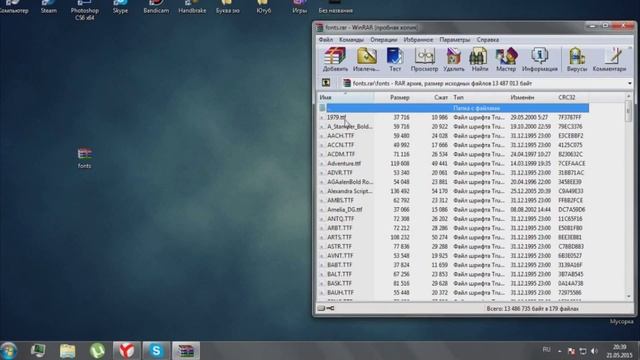Show archive Информация (Info)
This screenshot has width=640, height=360.
(540, 60)
